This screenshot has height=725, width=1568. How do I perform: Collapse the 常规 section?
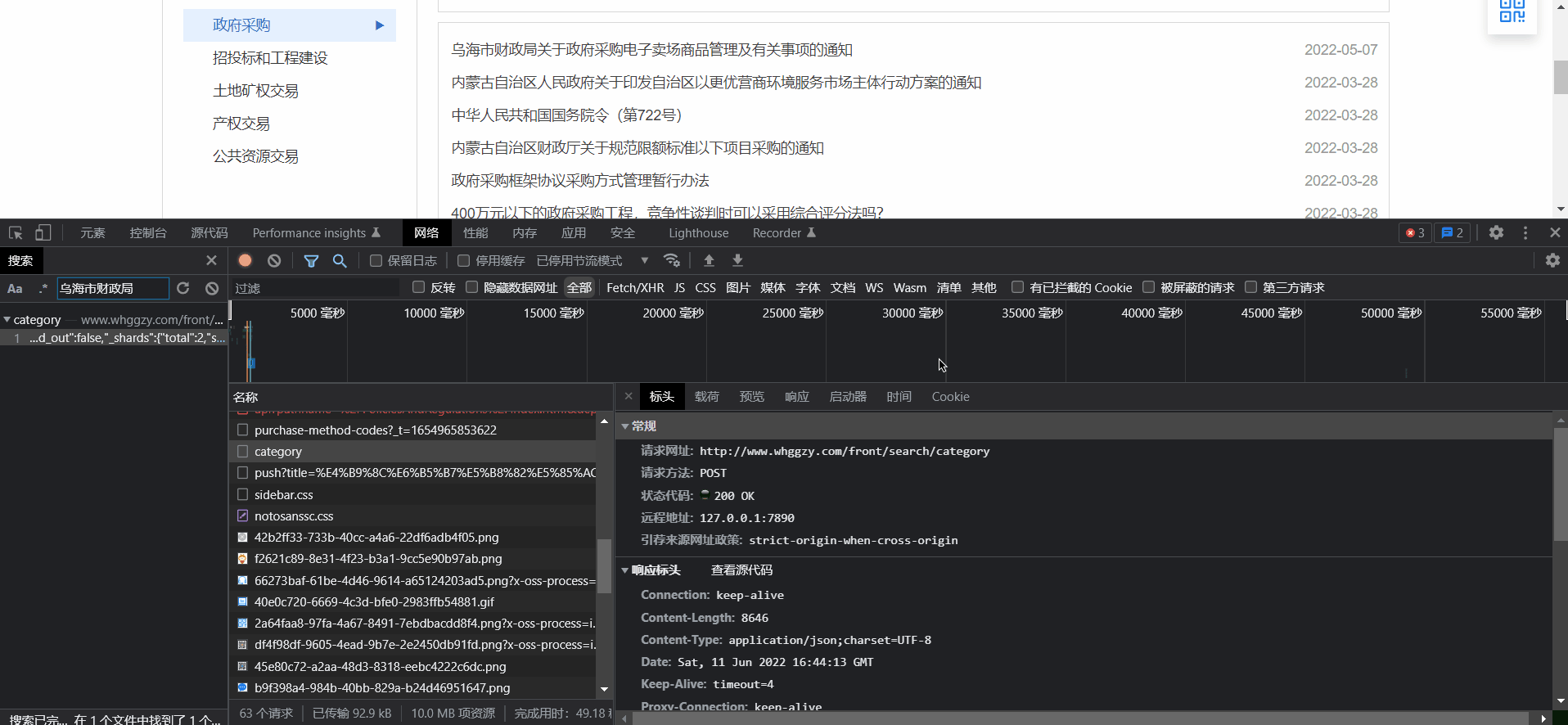[625, 426]
